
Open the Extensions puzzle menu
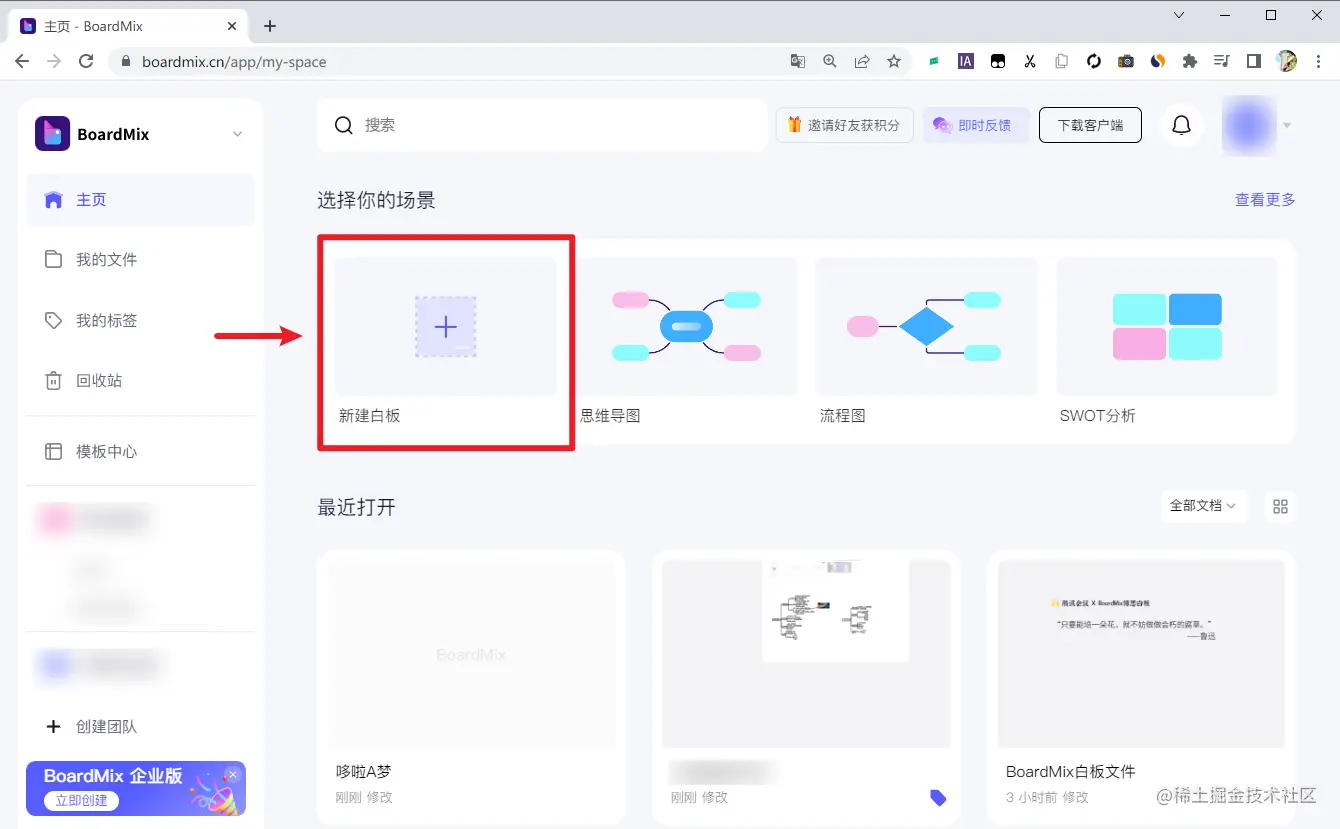coord(1190,61)
